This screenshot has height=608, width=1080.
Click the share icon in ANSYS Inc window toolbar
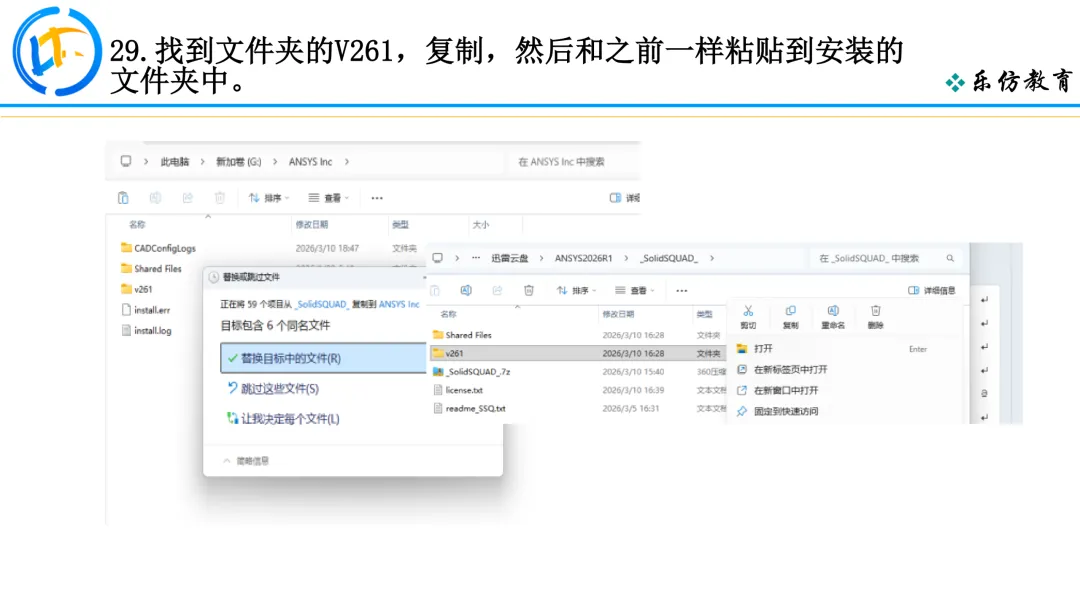(x=187, y=198)
